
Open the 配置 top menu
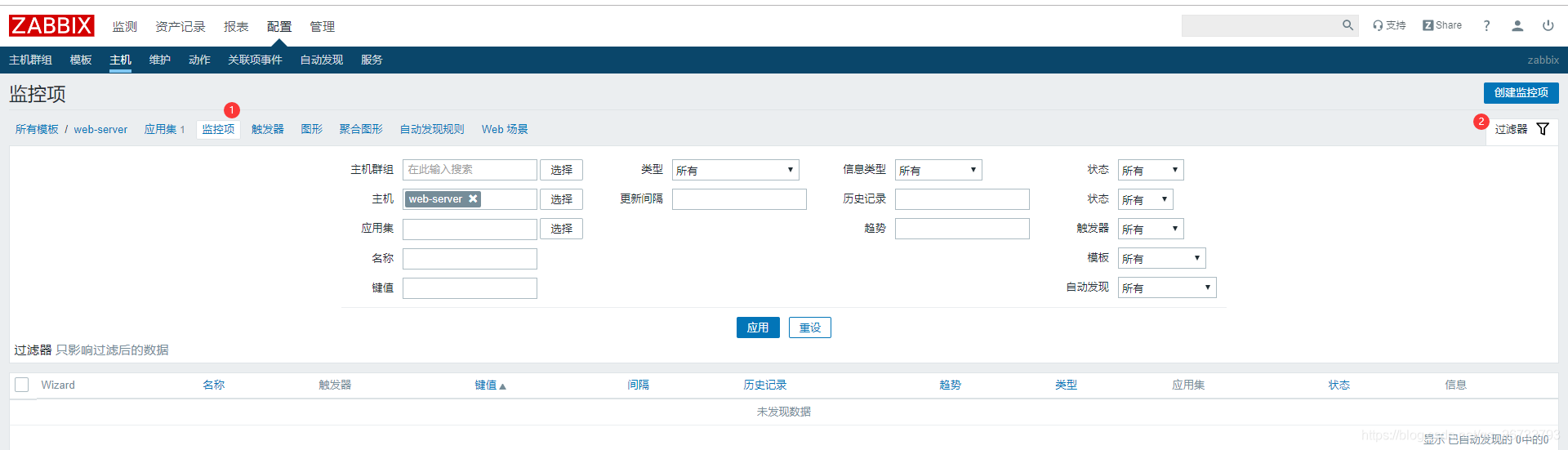[x=279, y=27]
